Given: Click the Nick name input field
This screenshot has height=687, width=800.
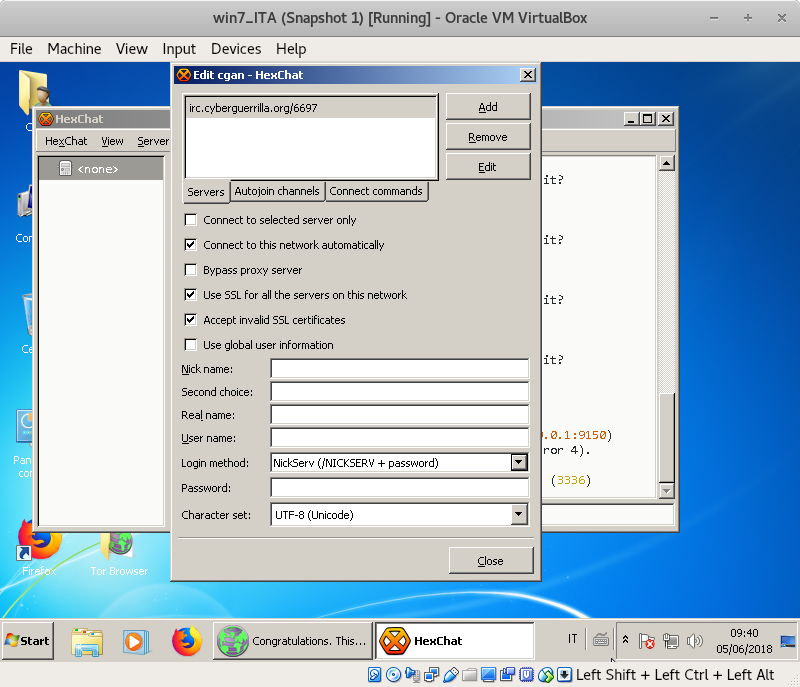Looking at the screenshot, I should 399,369.
